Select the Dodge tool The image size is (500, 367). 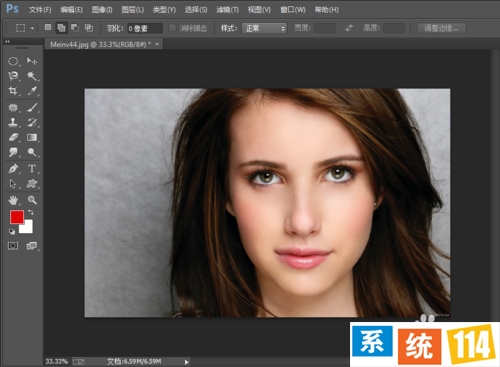tap(32, 152)
